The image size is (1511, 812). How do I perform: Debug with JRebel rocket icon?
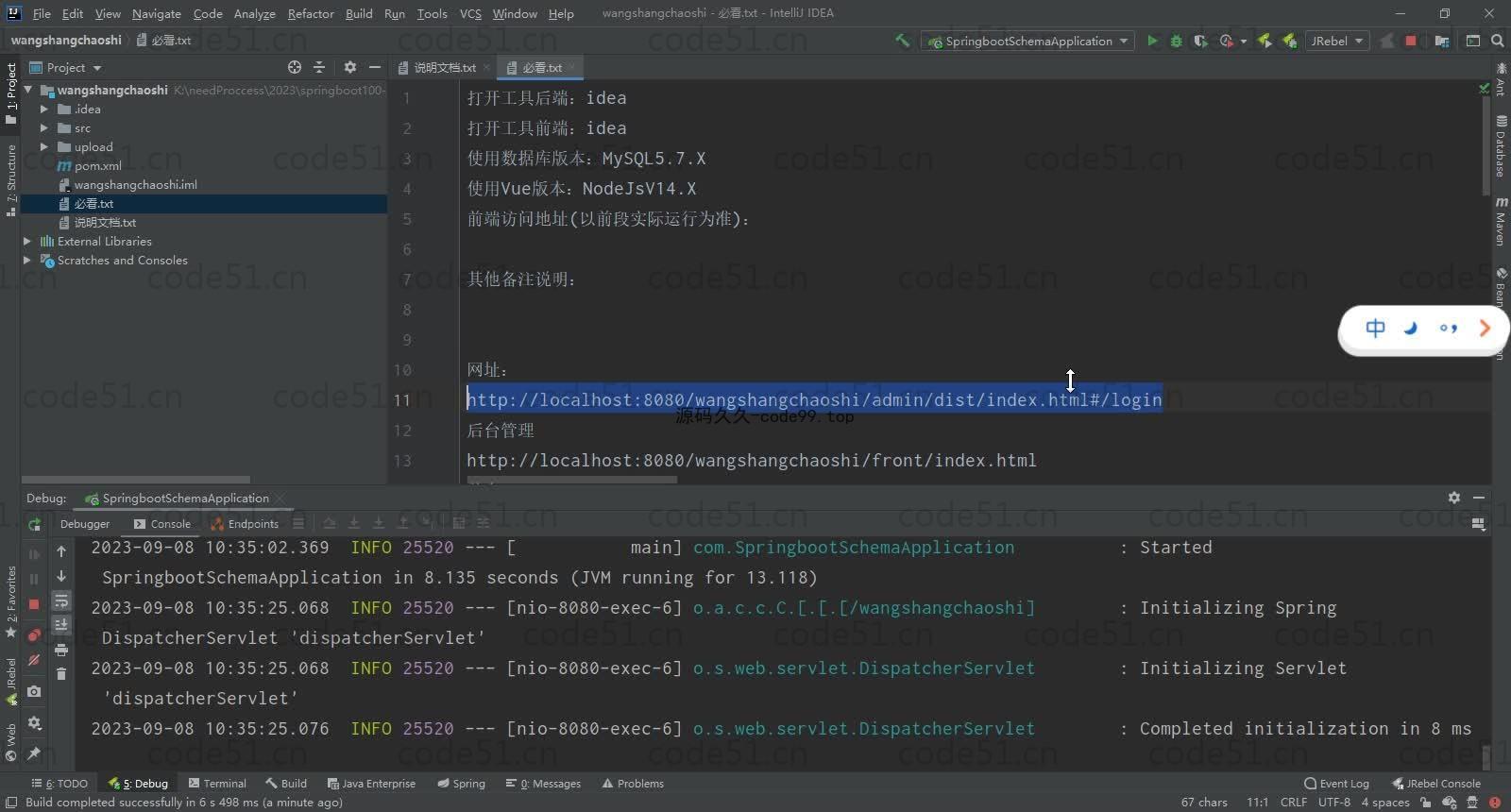click(x=1289, y=41)
